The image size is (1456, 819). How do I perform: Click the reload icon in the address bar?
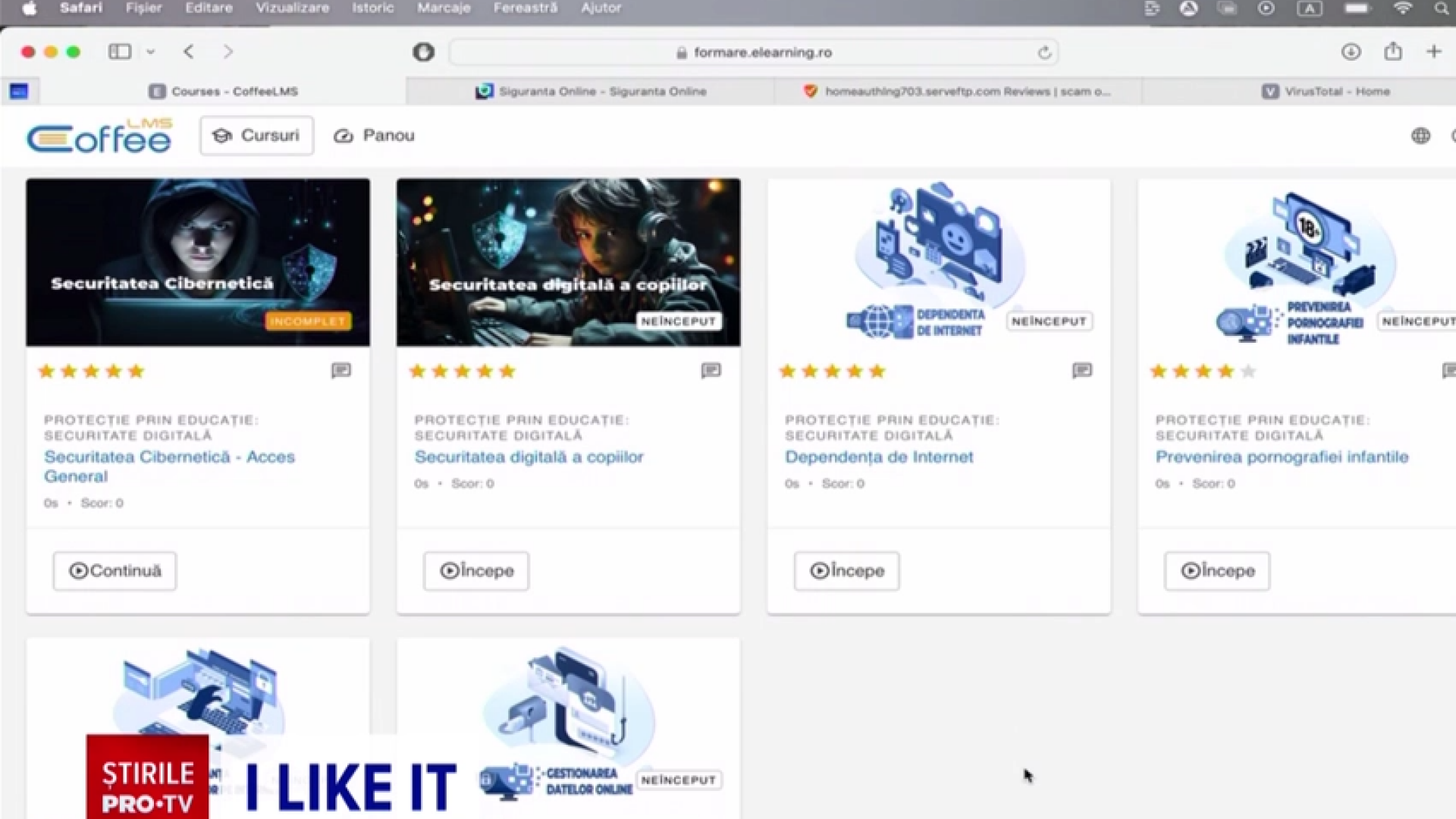tap(1044, 52)
